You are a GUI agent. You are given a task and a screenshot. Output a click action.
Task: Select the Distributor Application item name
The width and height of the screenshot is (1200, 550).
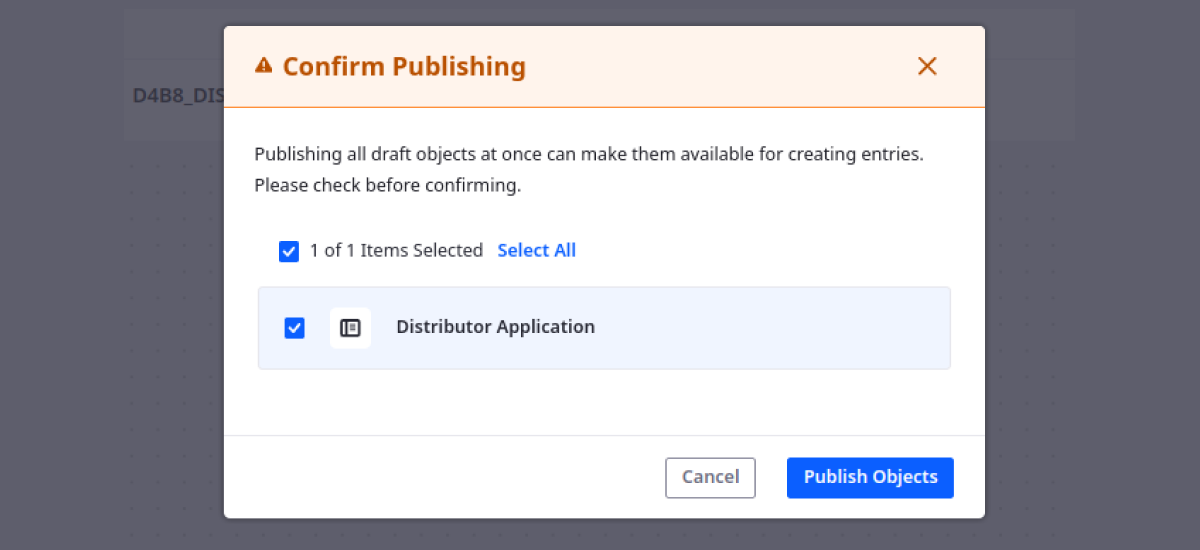(495, 327)
